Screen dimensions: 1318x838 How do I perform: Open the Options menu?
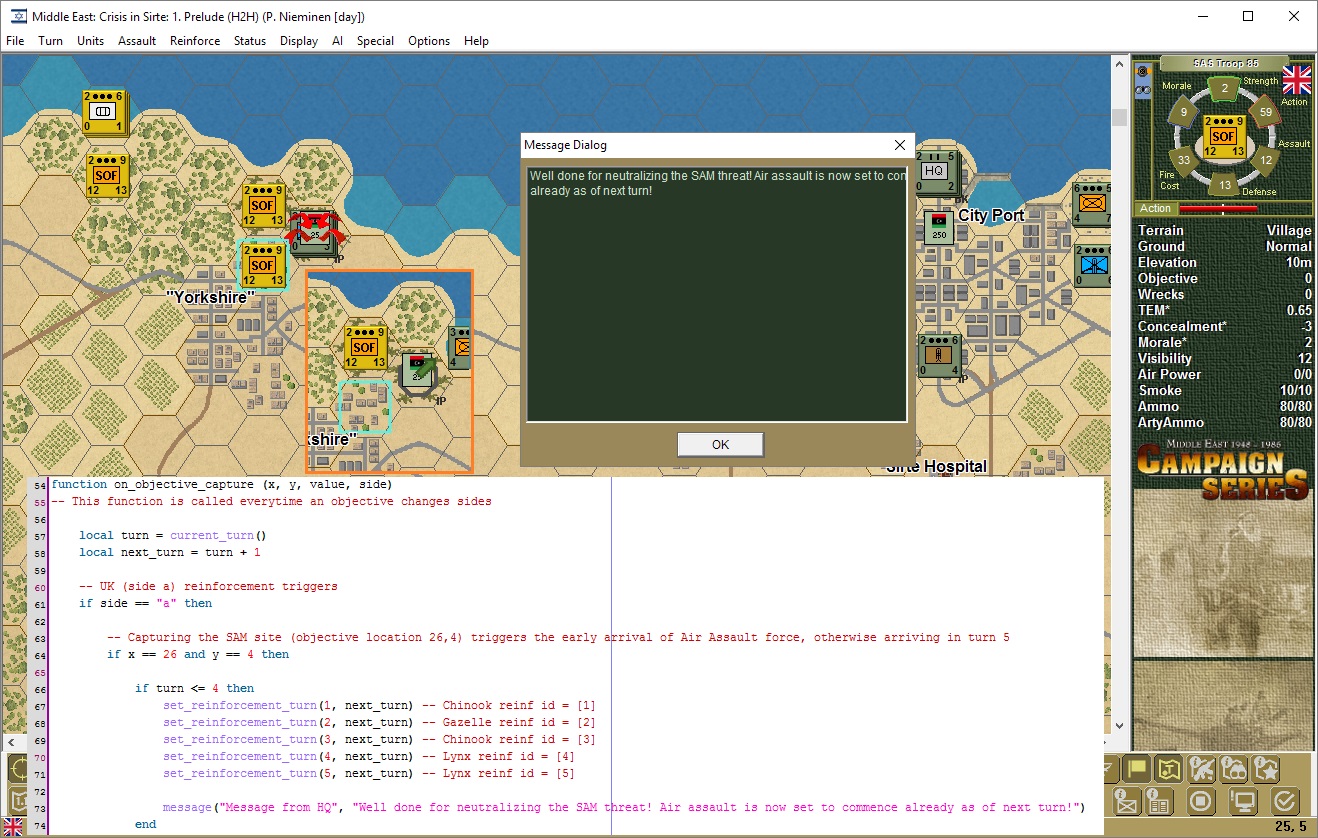point(429,41)
